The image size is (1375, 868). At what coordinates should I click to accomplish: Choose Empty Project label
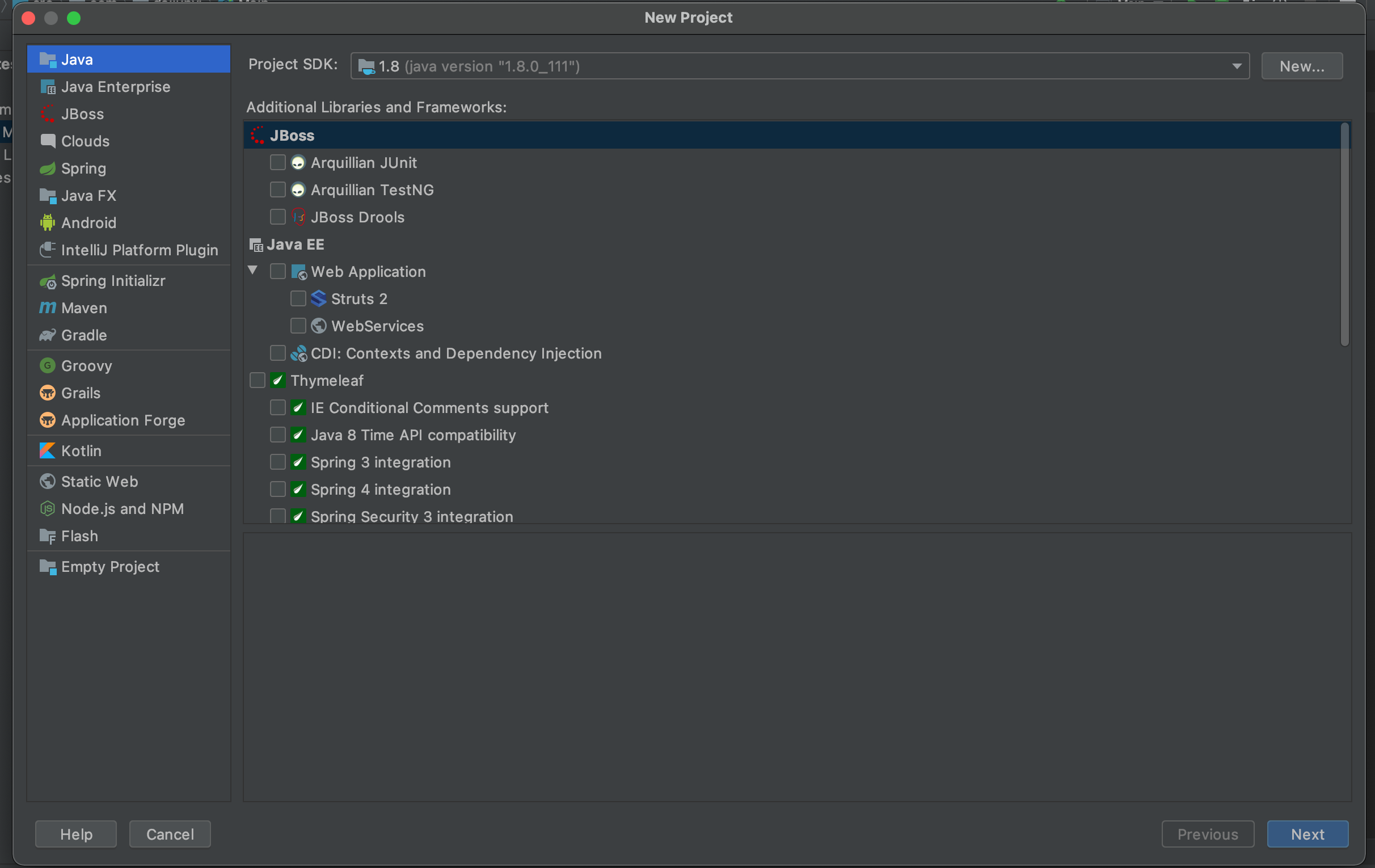pos(110,567)
